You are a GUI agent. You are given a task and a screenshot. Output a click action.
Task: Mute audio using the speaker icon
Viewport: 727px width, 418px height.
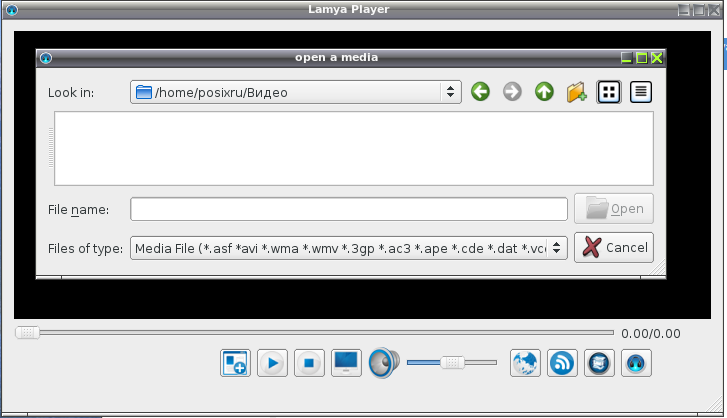coord(384,363)
